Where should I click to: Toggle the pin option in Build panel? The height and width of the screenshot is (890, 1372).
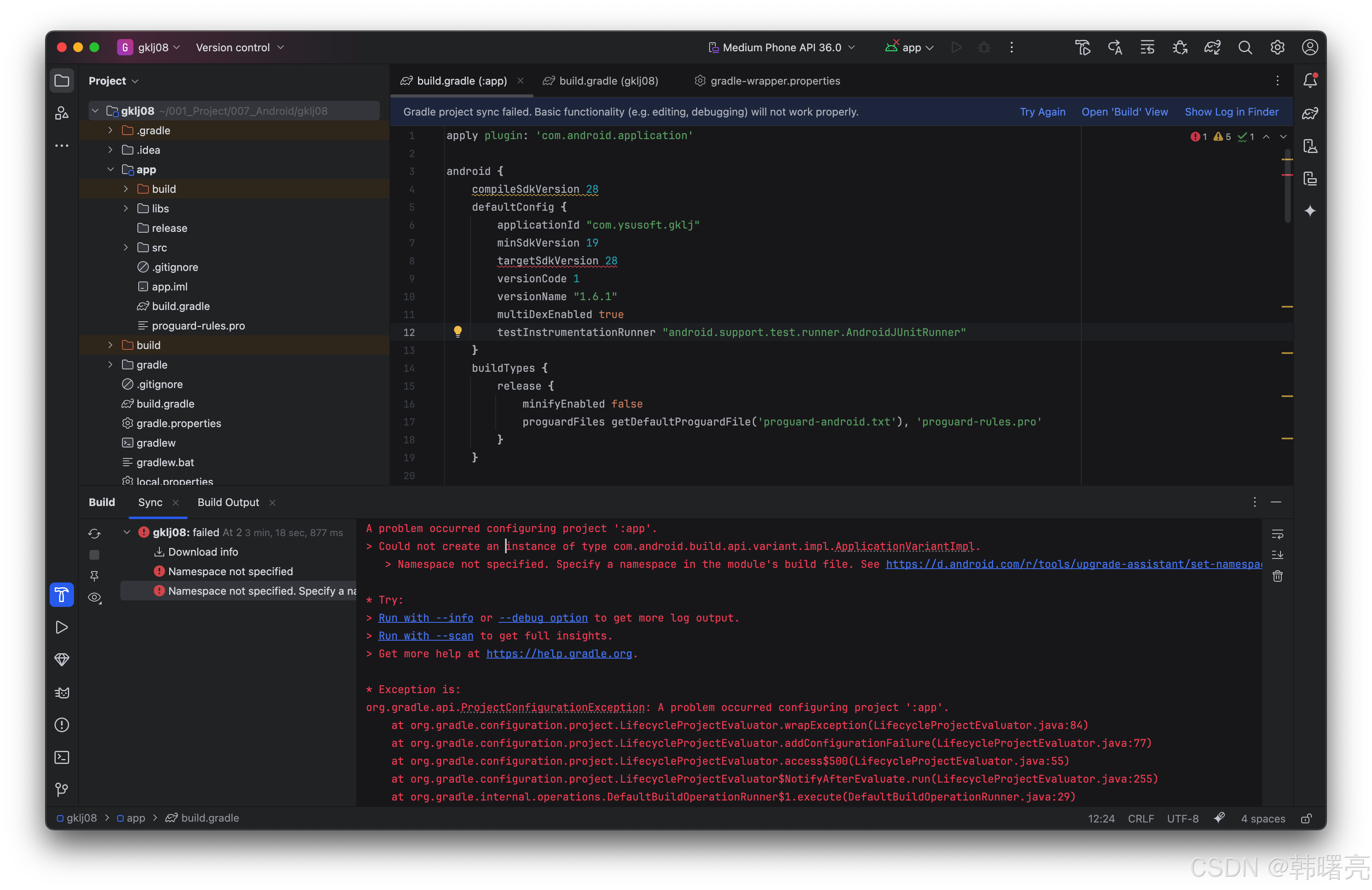94,576
